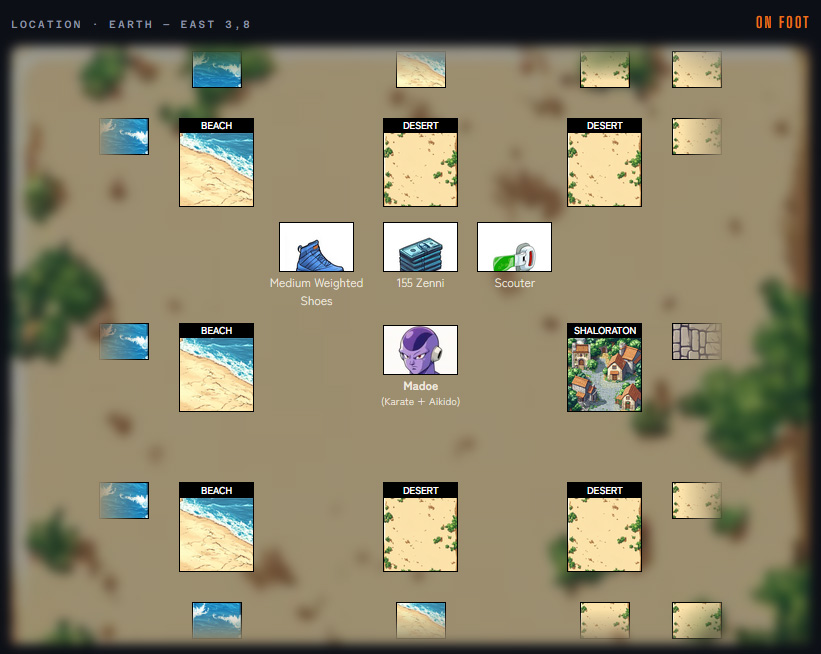Click small ocean tile left of southwest BEACH
This screenshot has width=821, height=654.
click(124, 501)
